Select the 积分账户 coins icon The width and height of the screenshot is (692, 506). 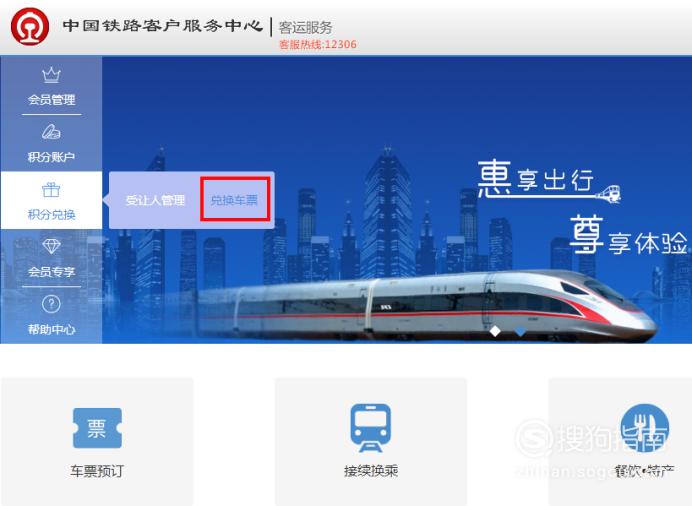pos(51,132)
